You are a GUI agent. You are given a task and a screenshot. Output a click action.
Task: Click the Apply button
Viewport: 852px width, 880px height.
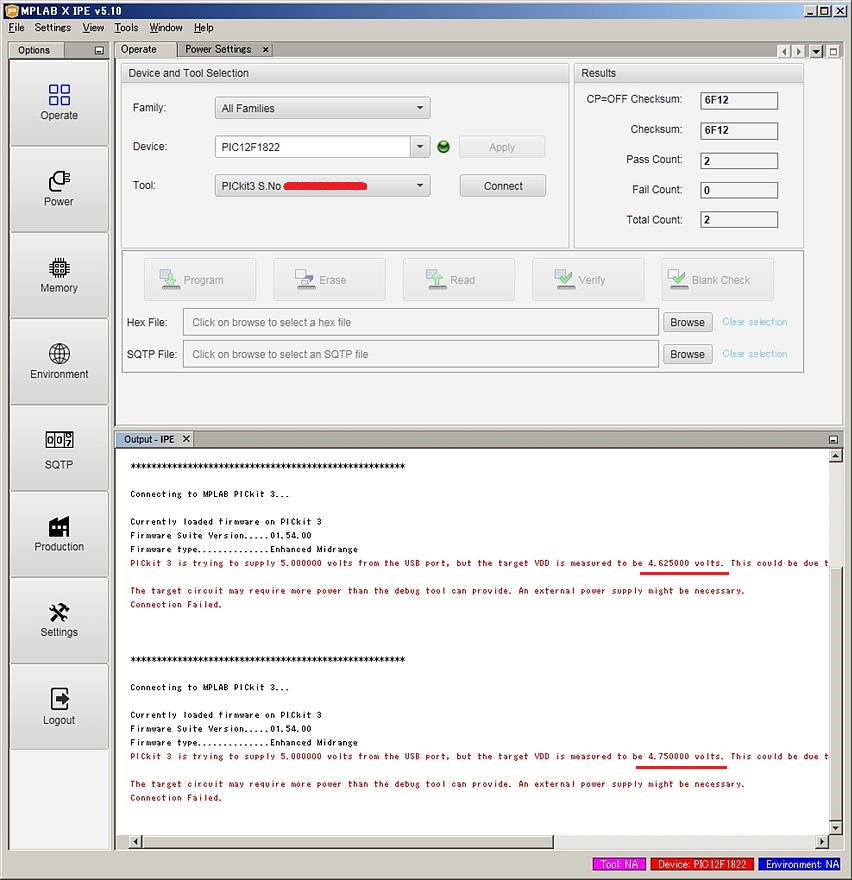[x=502, y=147]
